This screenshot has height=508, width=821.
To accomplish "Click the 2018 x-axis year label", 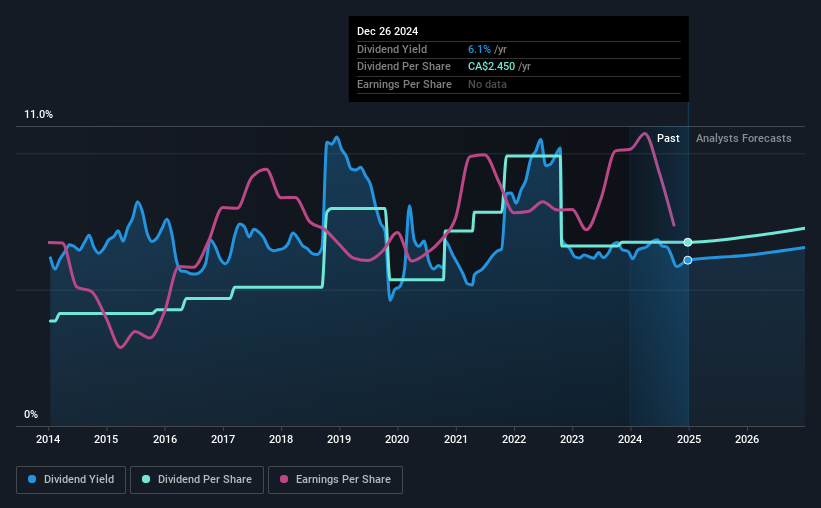I will 281,439.
